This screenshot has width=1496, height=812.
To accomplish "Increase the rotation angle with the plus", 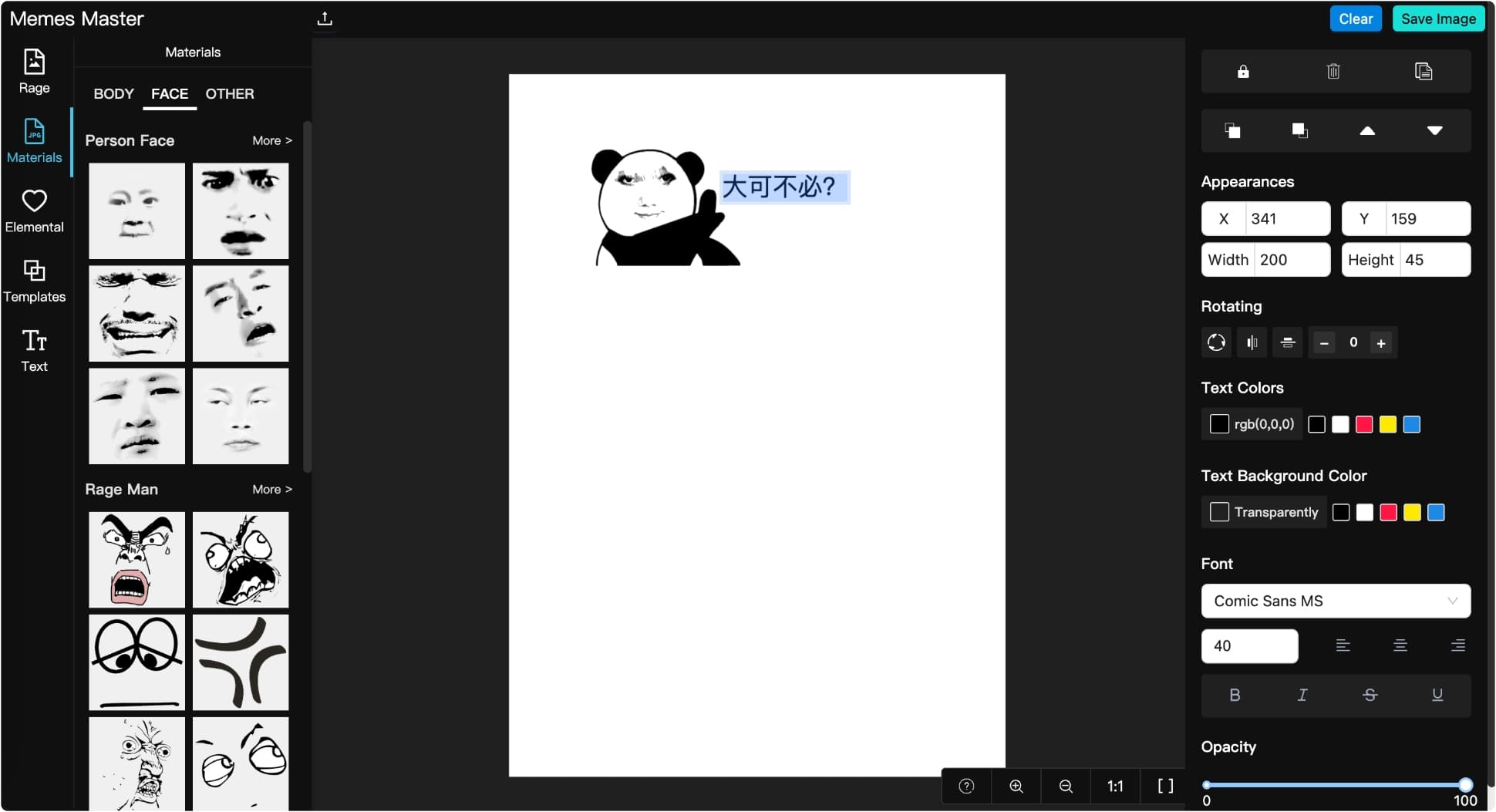I will click(x=1381, y=343).
